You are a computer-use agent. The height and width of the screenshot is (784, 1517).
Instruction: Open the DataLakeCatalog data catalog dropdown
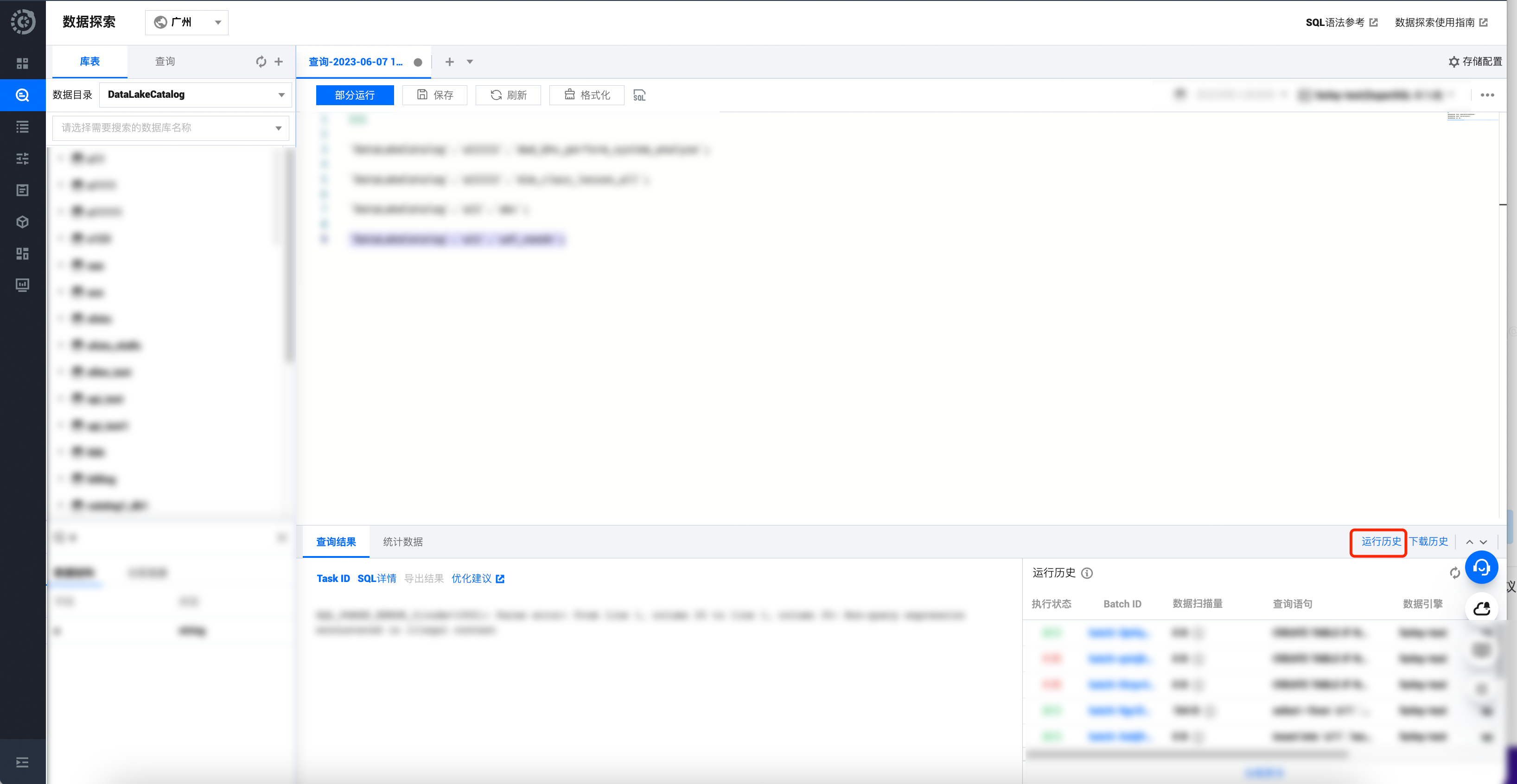coord(195,95)
